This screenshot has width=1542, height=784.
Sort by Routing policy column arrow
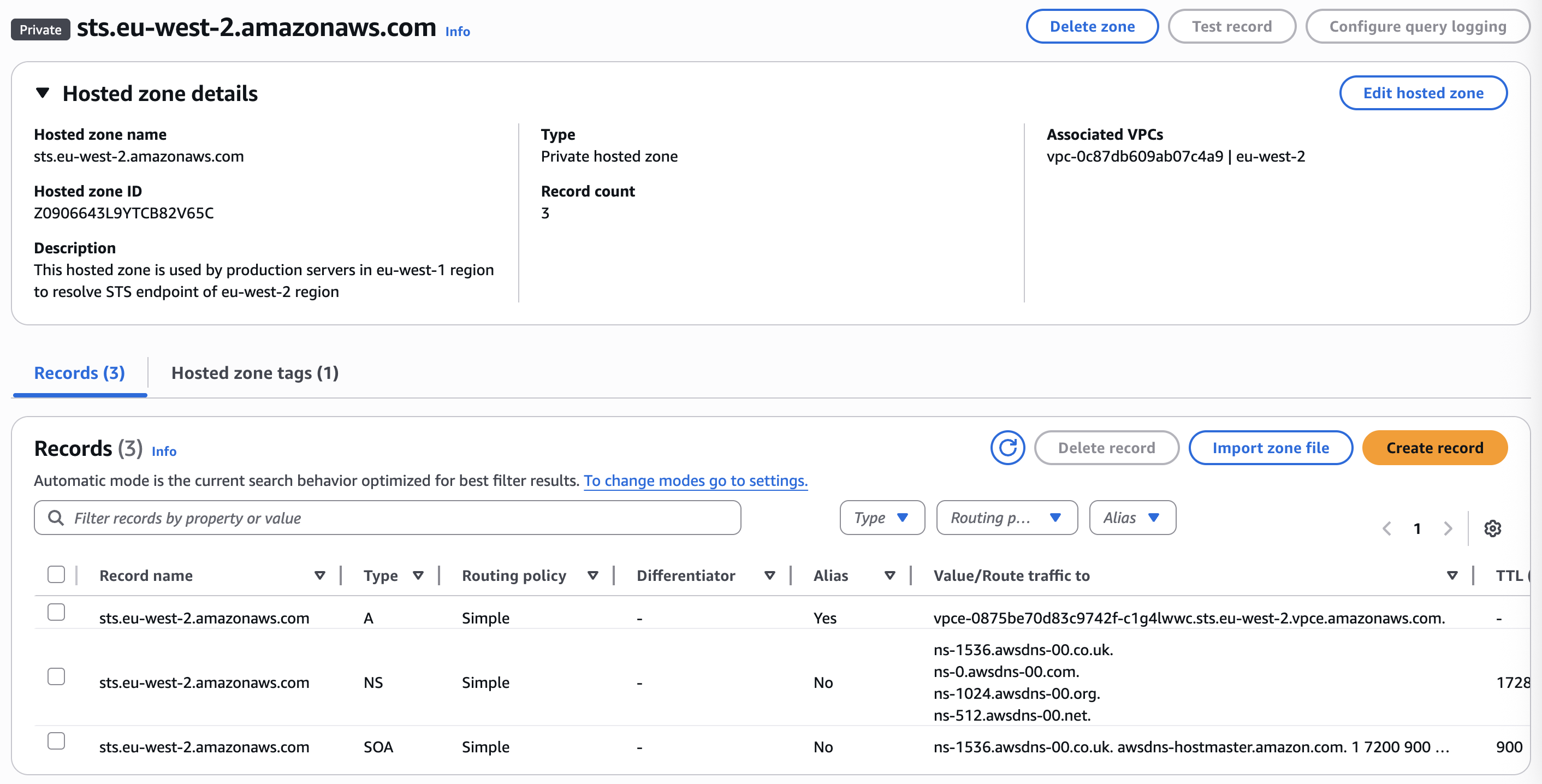pyautogui.click(x=592, y=575)
